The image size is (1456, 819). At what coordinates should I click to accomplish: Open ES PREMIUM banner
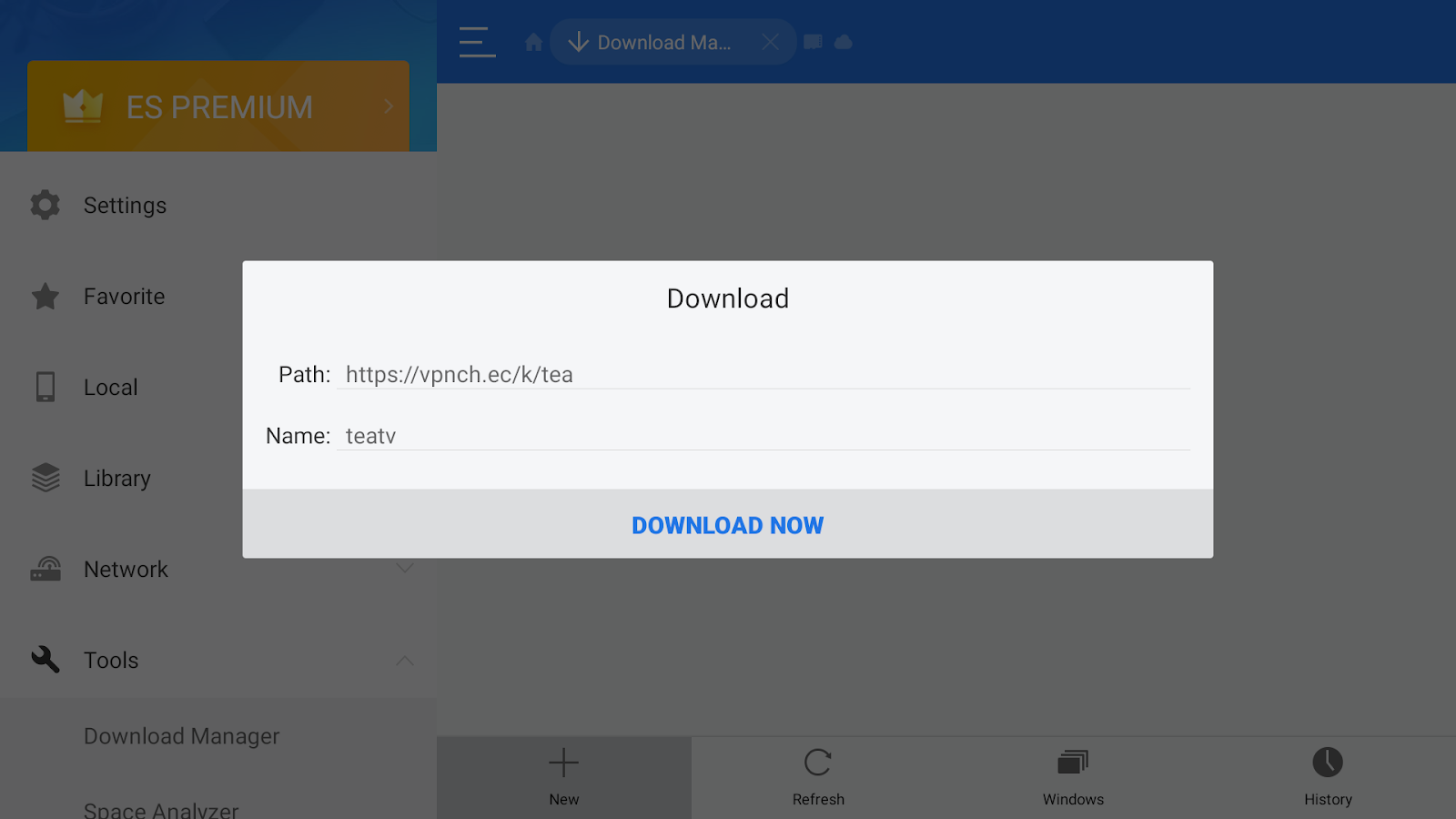click(218, 106)
